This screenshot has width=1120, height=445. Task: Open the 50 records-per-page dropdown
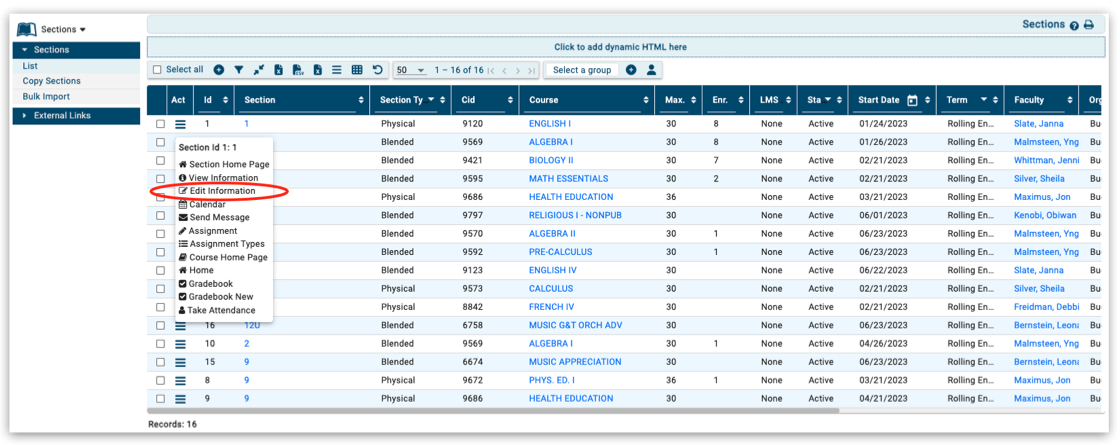410,70
